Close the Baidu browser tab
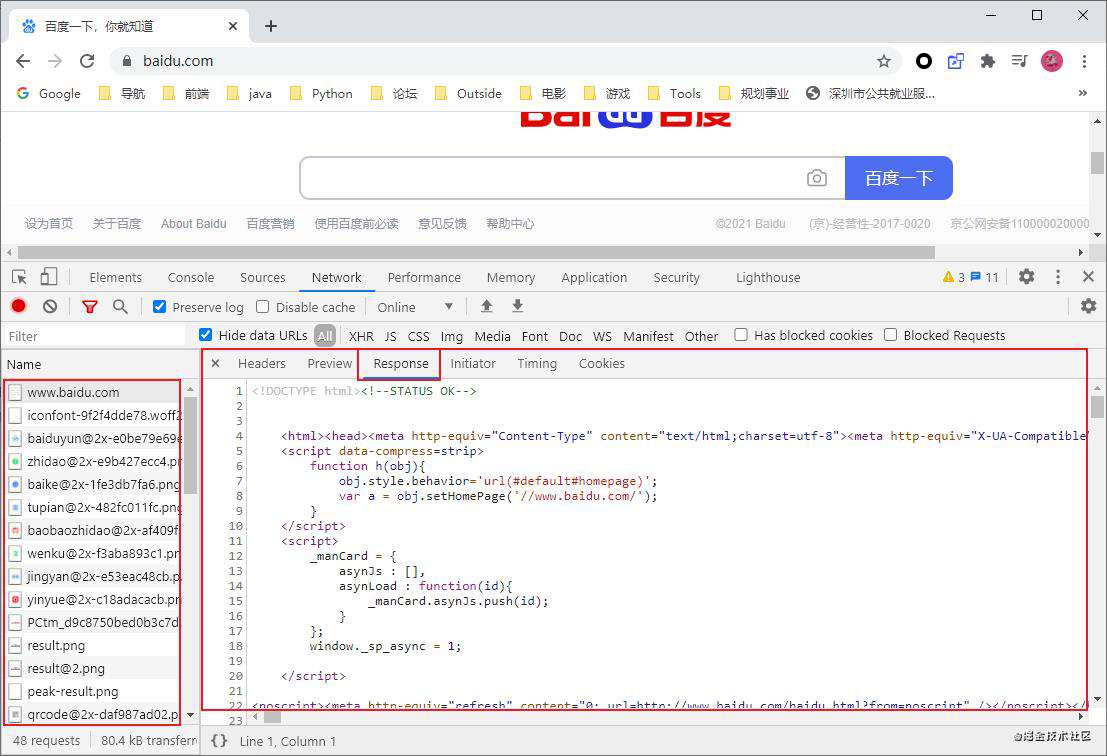This screenshot has width=1107, height=756. (233, 26)
